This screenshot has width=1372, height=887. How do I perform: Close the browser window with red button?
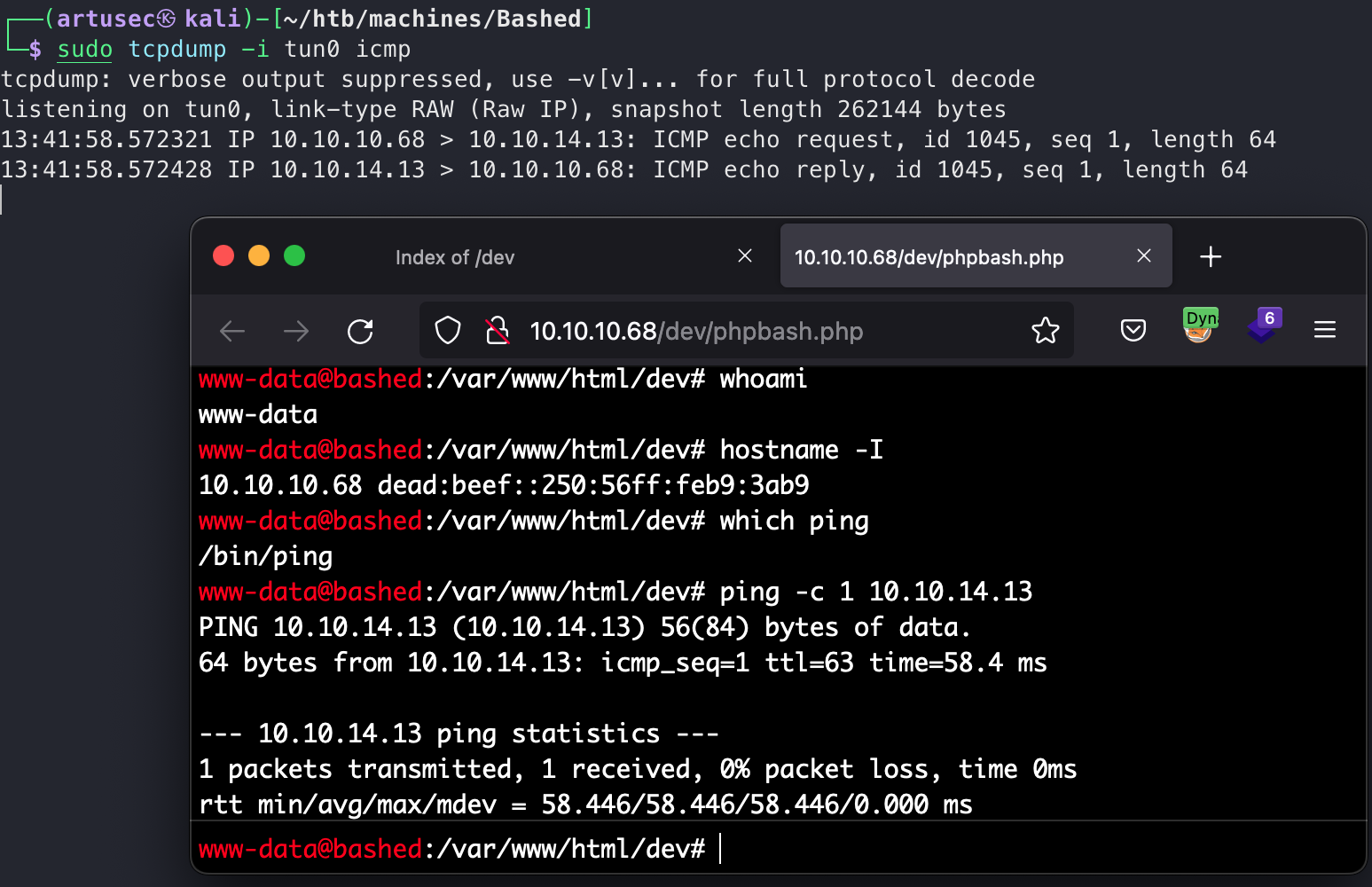click(x=223, y=256)
